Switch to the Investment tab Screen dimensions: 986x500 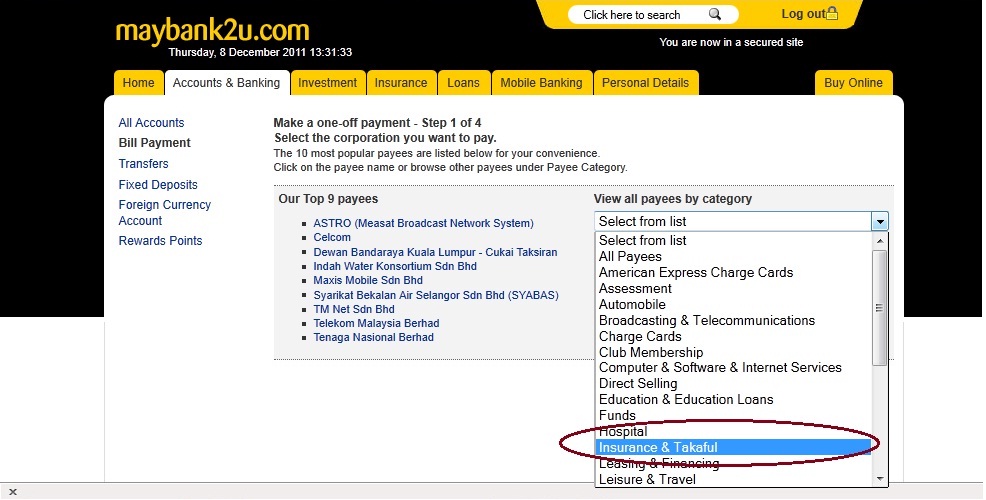[327, 83]
